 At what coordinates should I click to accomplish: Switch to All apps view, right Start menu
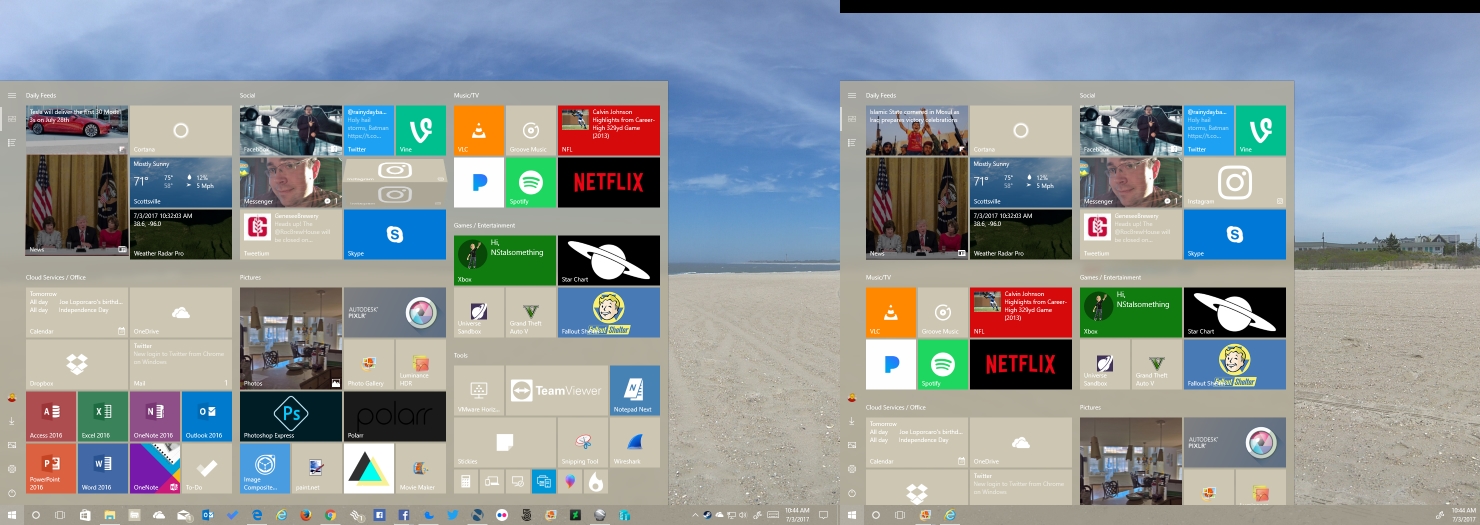pos(852,143)
